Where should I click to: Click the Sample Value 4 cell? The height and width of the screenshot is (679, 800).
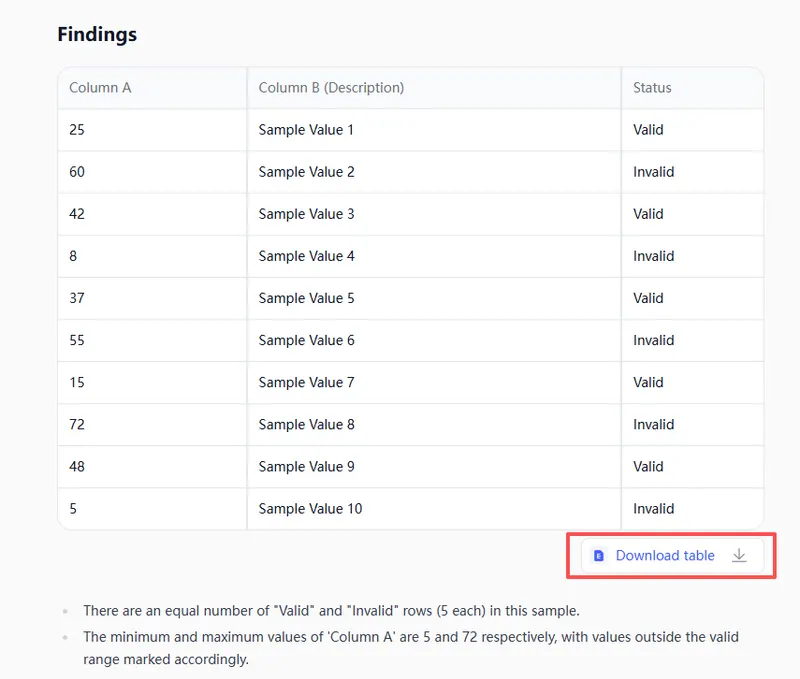click(x=306, y=256)
